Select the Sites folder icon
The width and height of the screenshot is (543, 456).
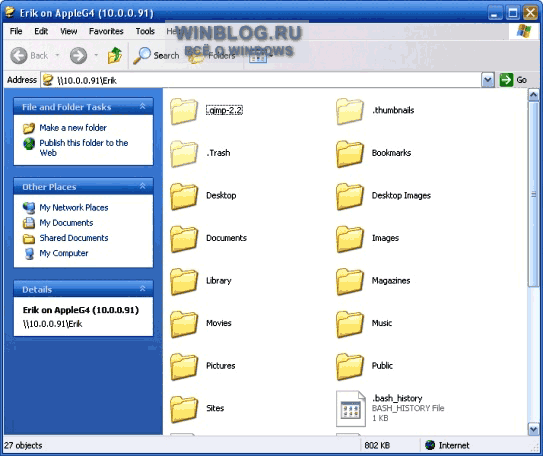pos(184,409)
